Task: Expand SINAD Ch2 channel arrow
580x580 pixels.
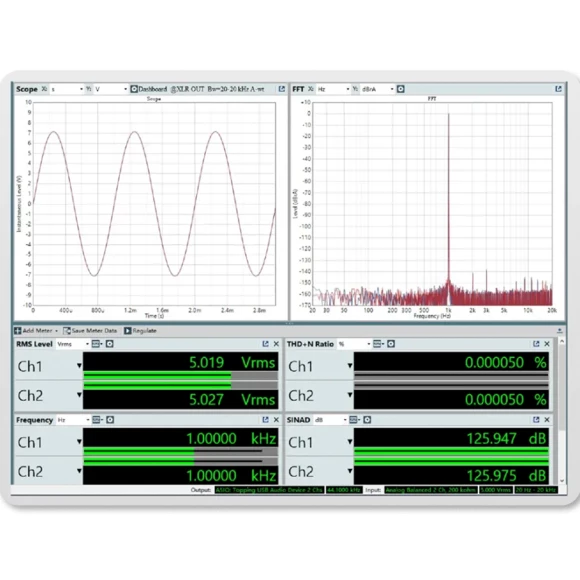Action: click(x=350, y=471)
